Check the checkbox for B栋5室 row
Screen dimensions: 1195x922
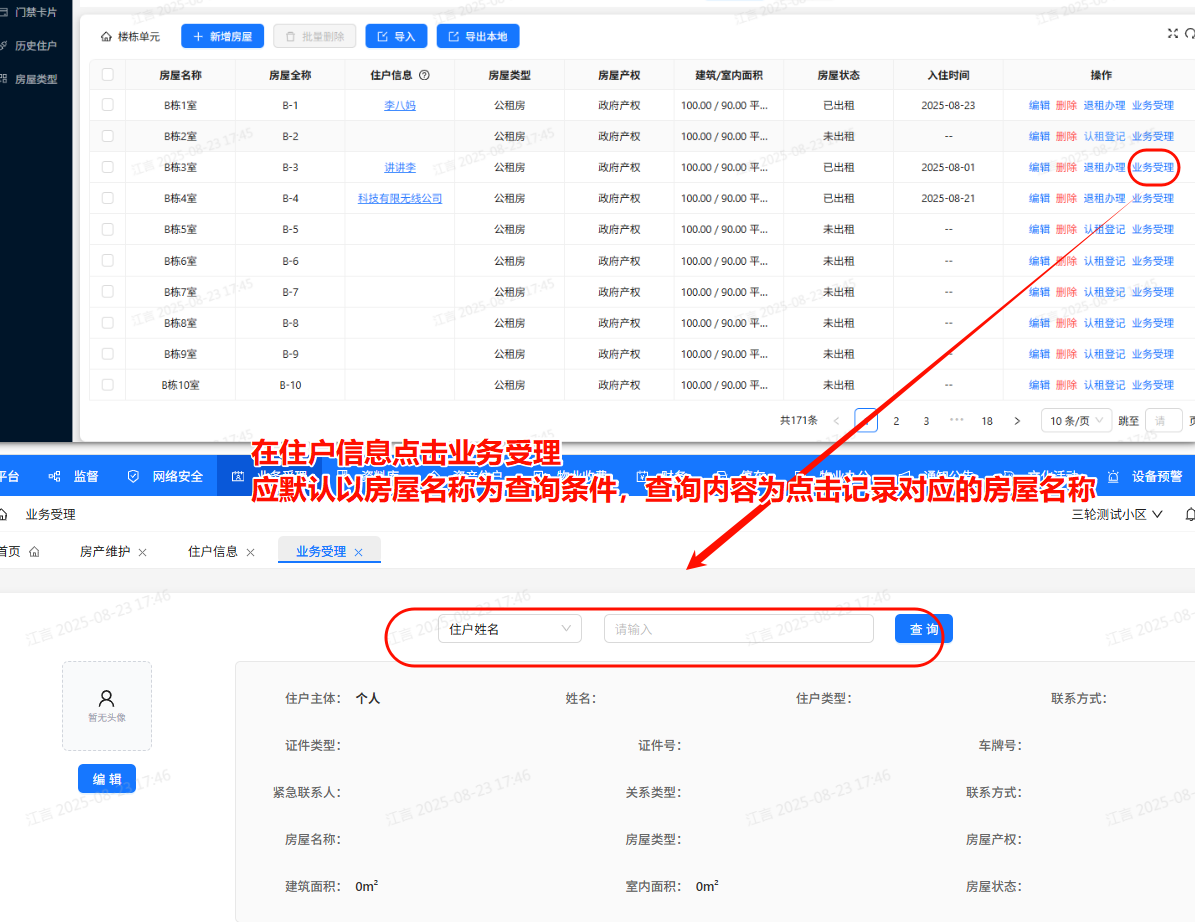107,229
